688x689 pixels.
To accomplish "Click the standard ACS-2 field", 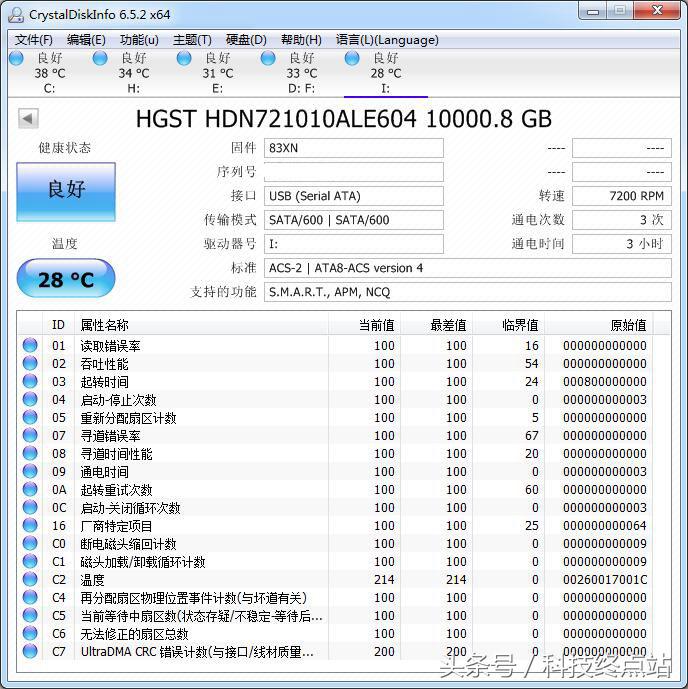I will click(x=467, y=268).
